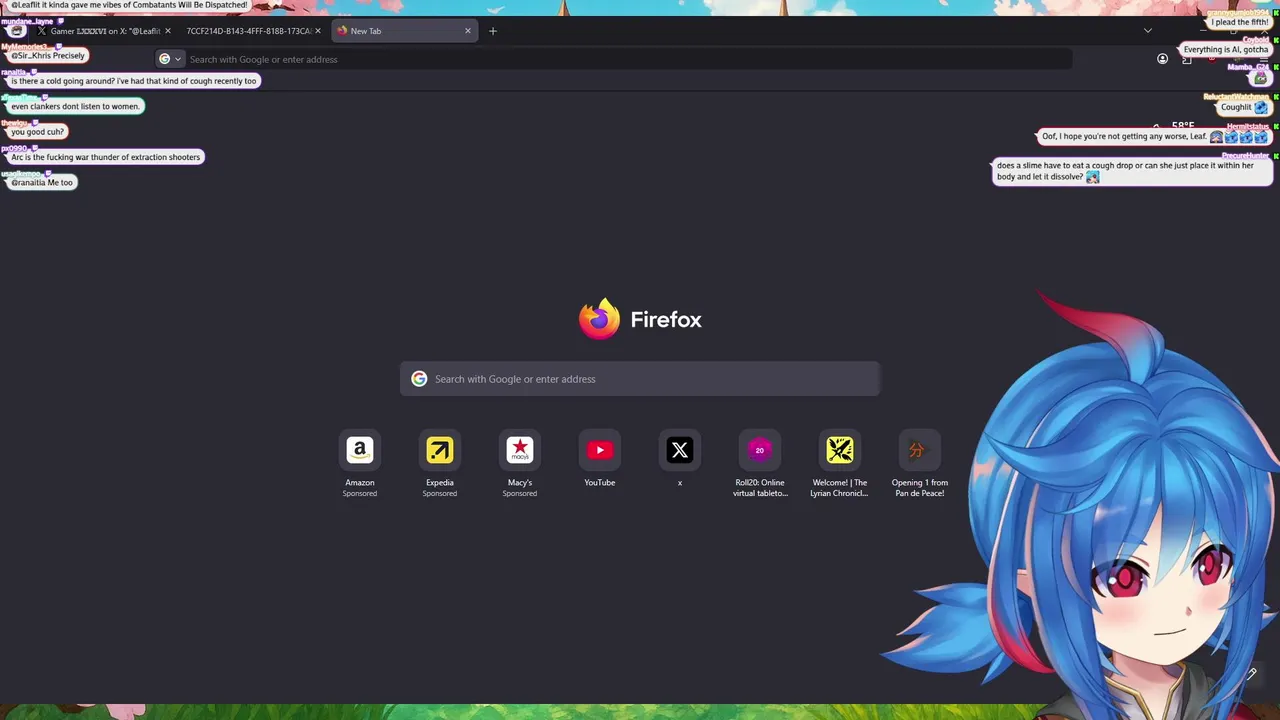Click the slime cough drop chat message

1133,171
